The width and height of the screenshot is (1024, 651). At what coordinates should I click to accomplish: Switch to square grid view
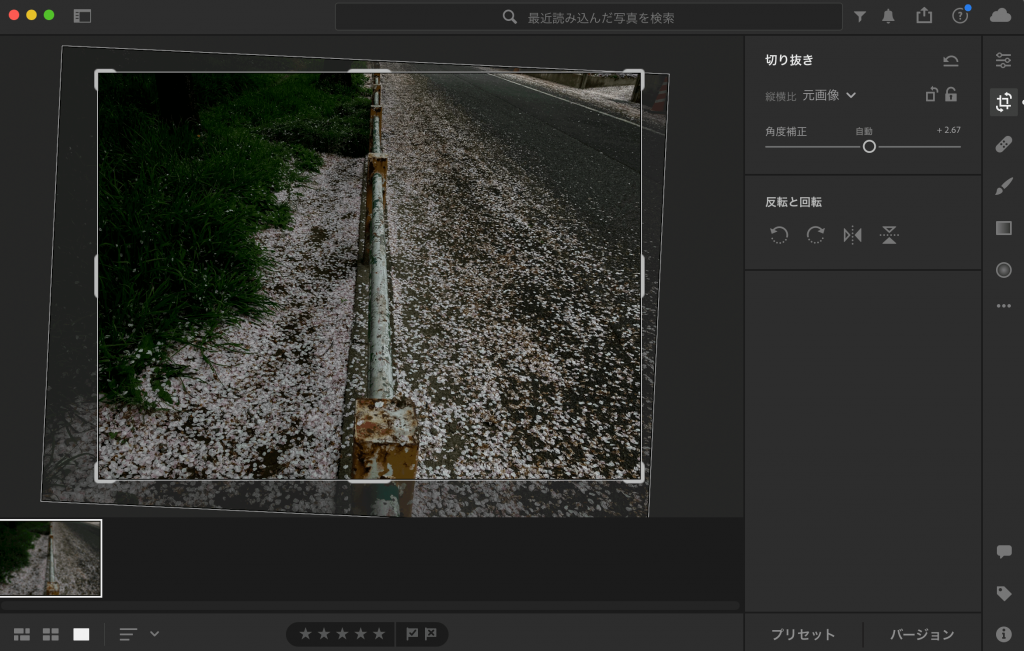point(51,634)
